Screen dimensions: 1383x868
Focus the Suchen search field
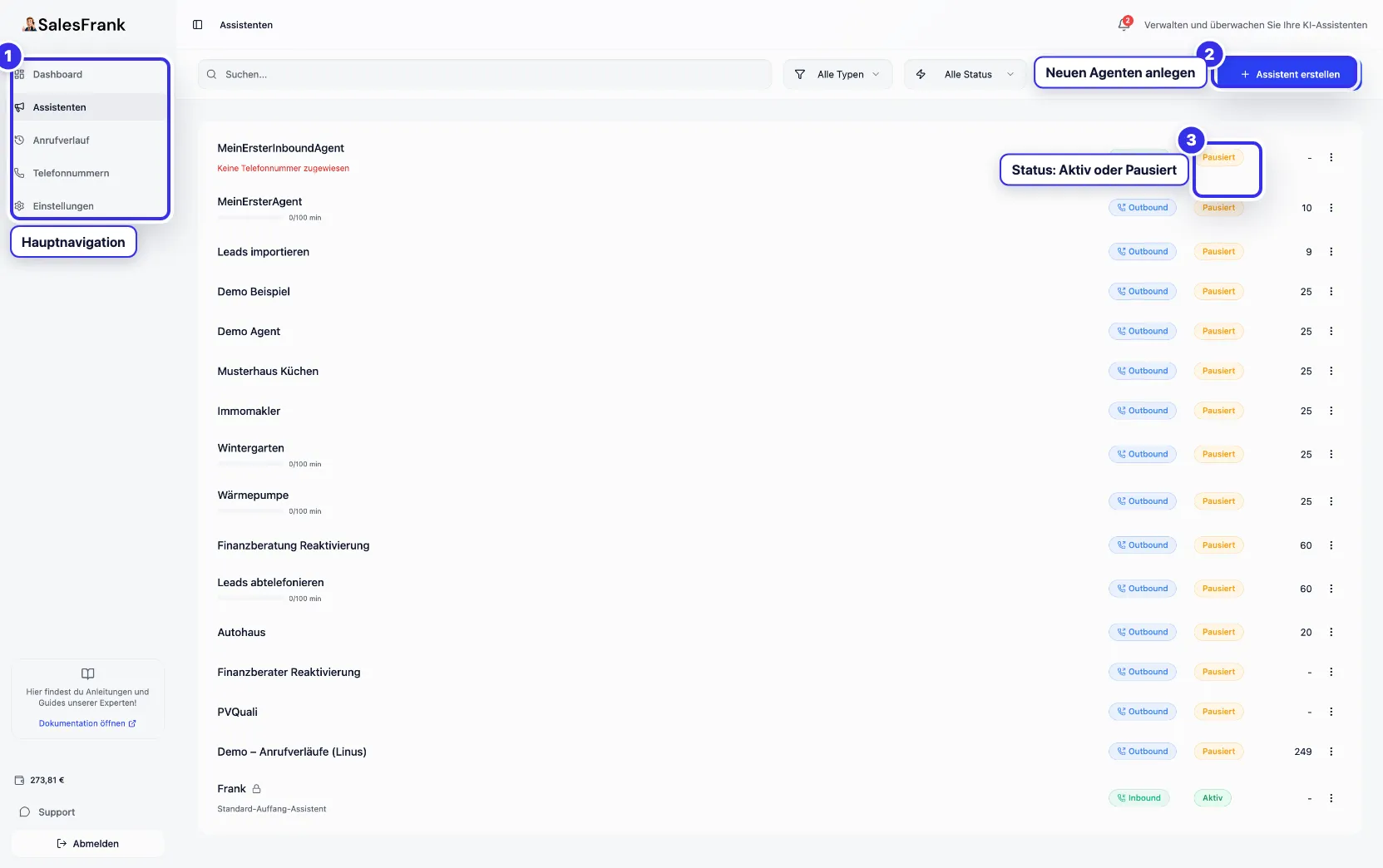coord(485,74)
